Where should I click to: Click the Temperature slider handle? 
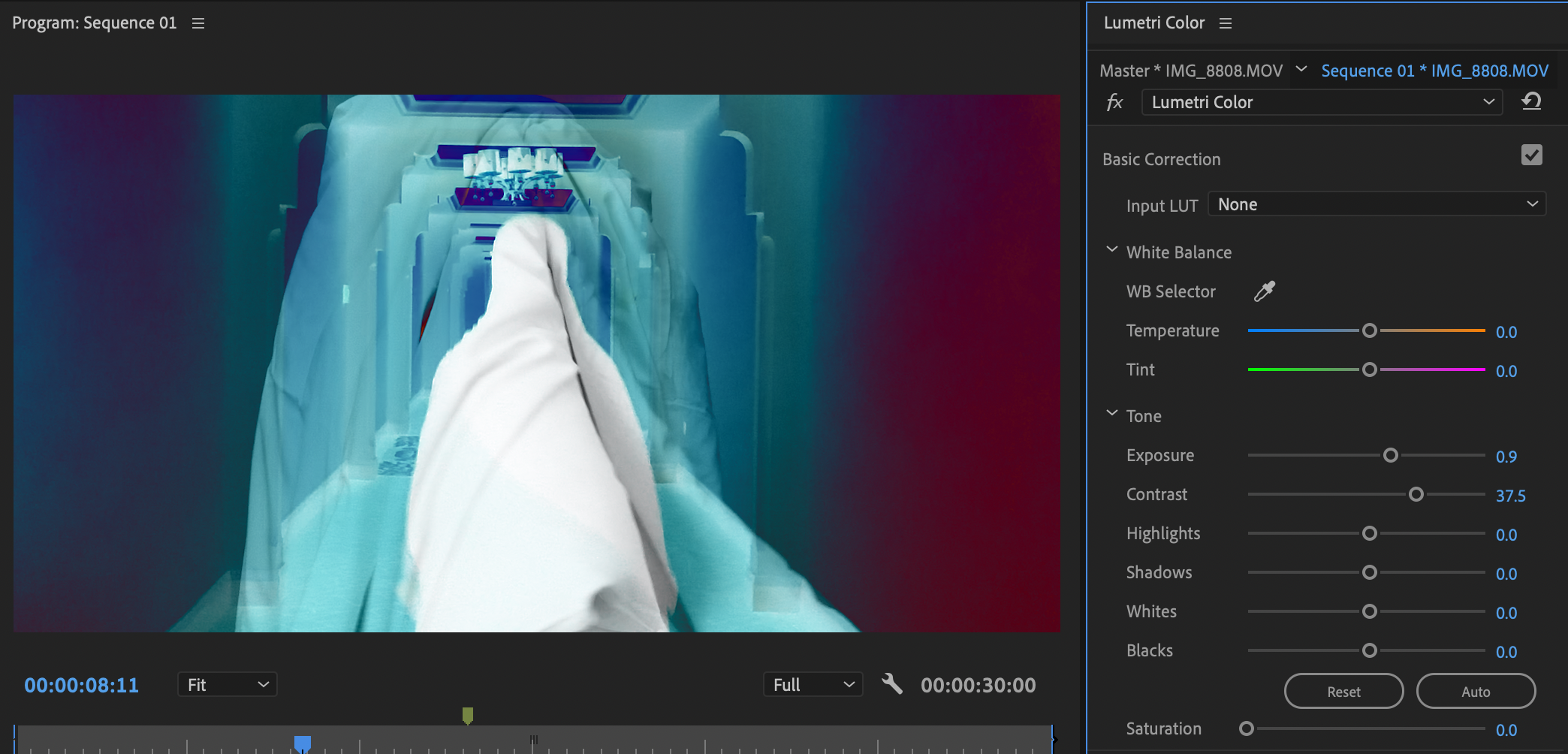(1370, 330)
